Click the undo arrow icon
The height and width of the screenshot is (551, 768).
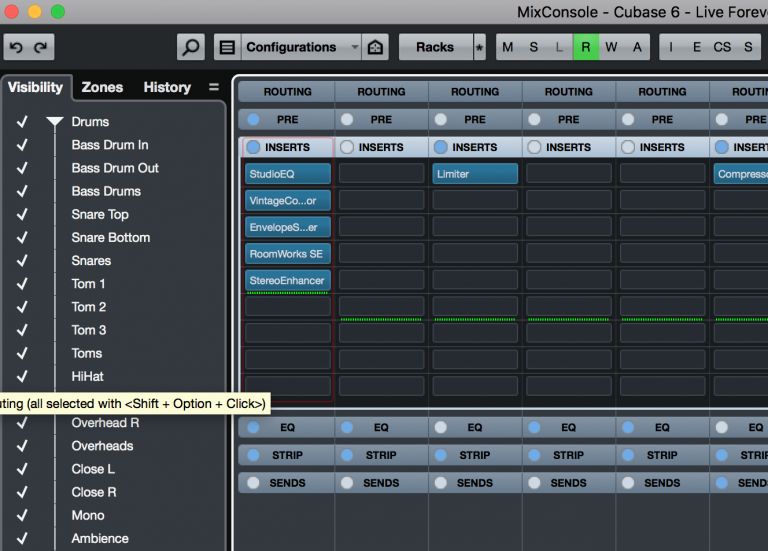coord(16,47)
